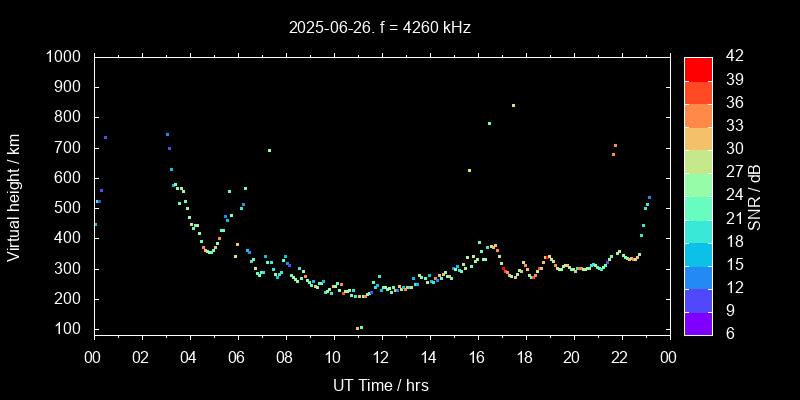Click the orange 33–36 dB colorbar band

pos(698,115)
